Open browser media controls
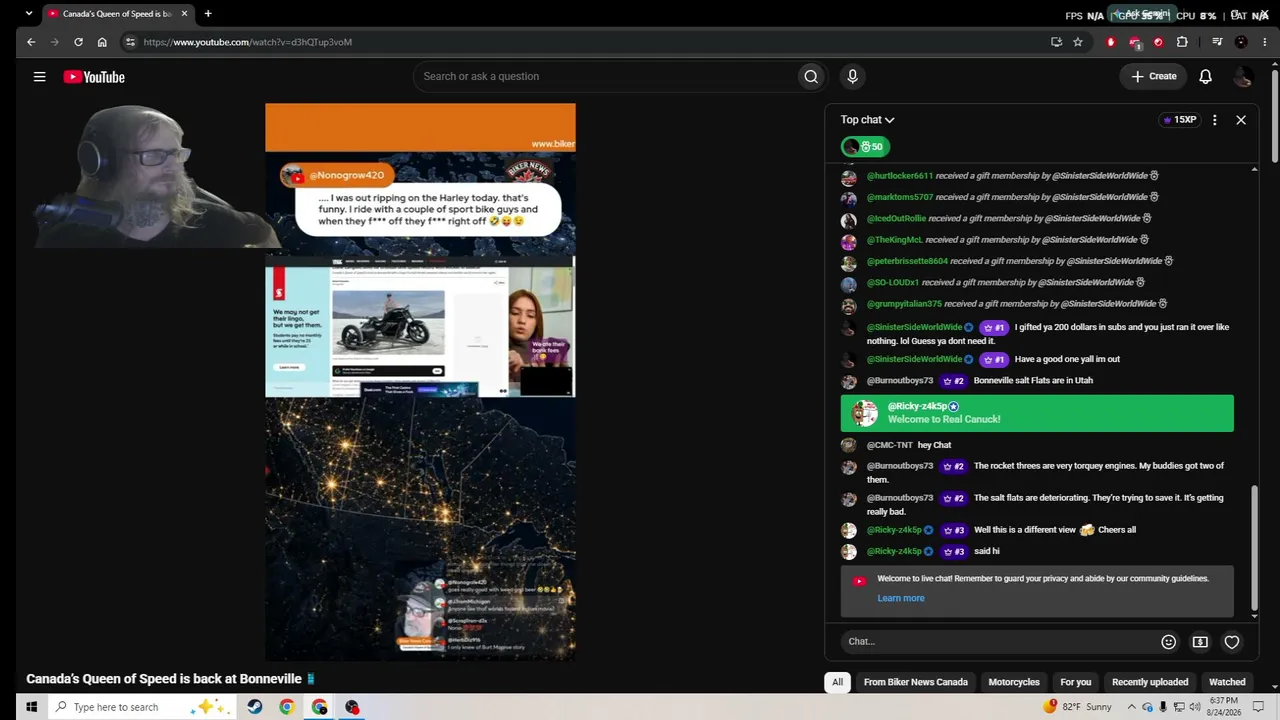The image size is (1280, 720). point(1217,42)
